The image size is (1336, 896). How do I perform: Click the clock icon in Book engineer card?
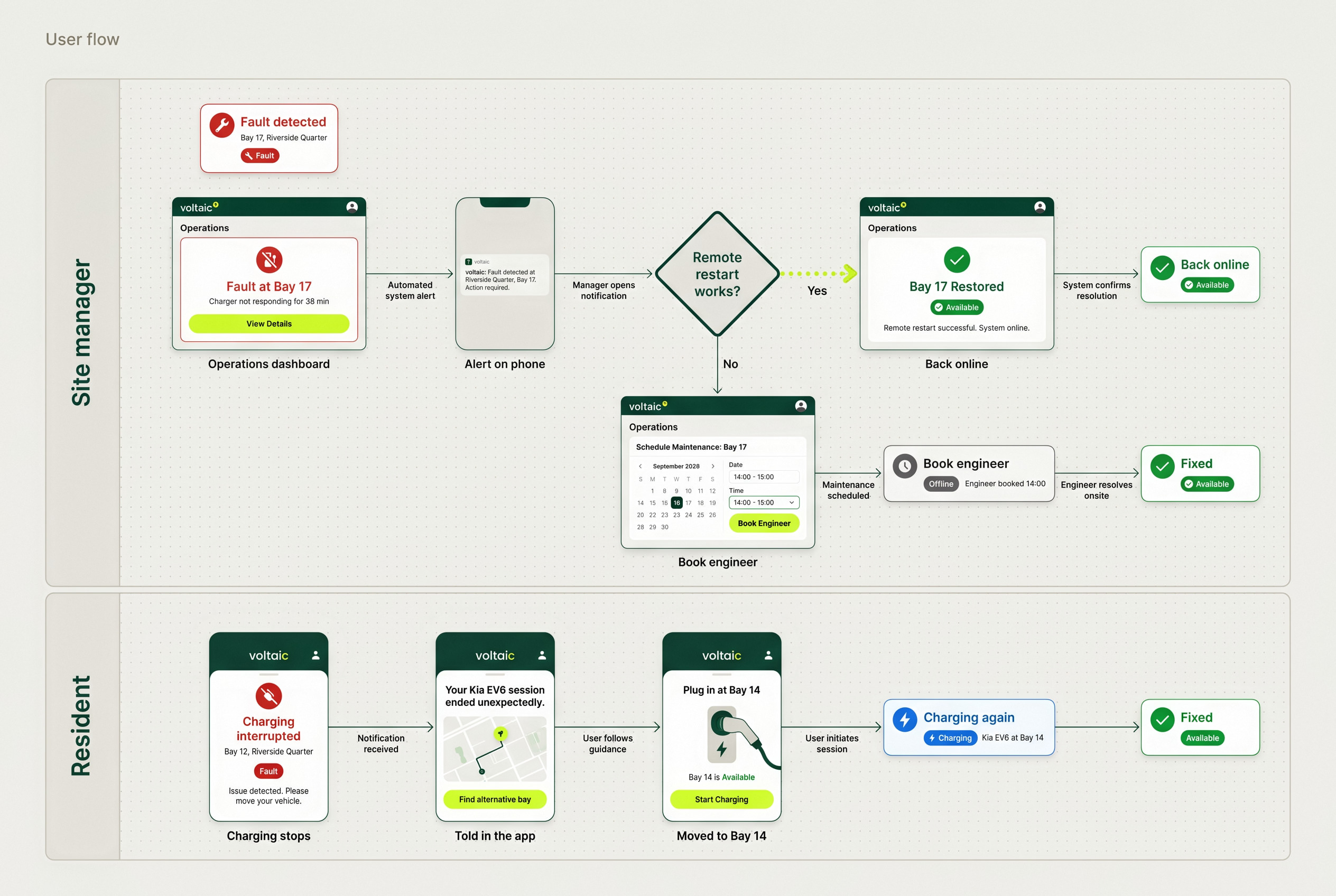(x=905, y=466)
